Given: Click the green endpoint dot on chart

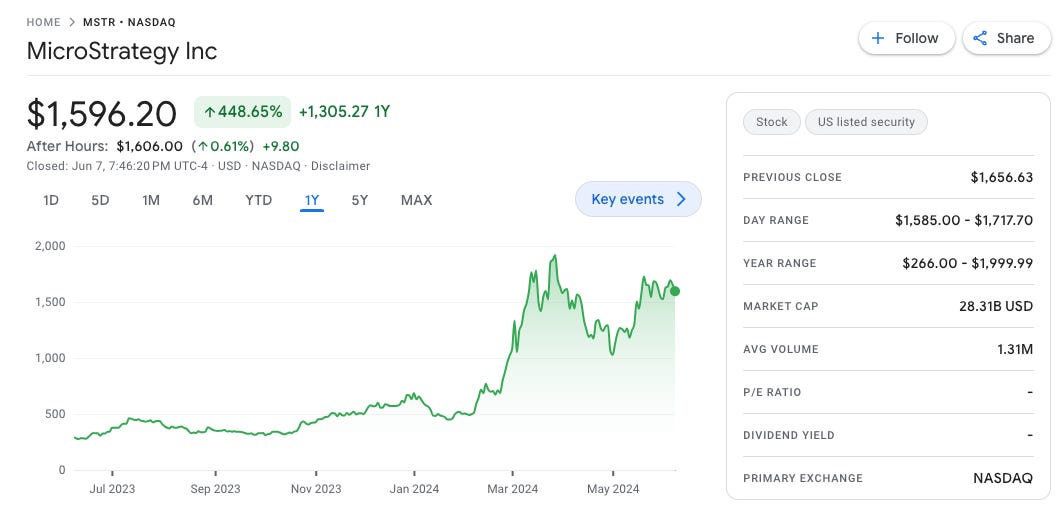Looking at the screenshot, I should 675,292.
